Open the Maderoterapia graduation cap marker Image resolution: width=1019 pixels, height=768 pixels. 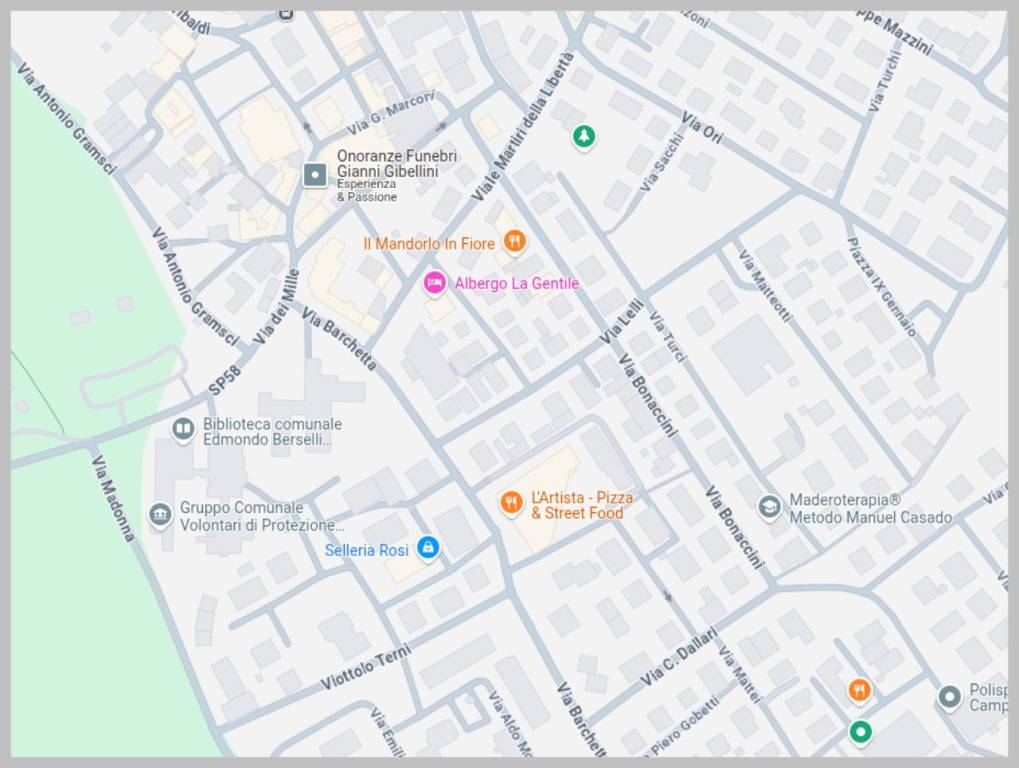(x=769, y=507)
